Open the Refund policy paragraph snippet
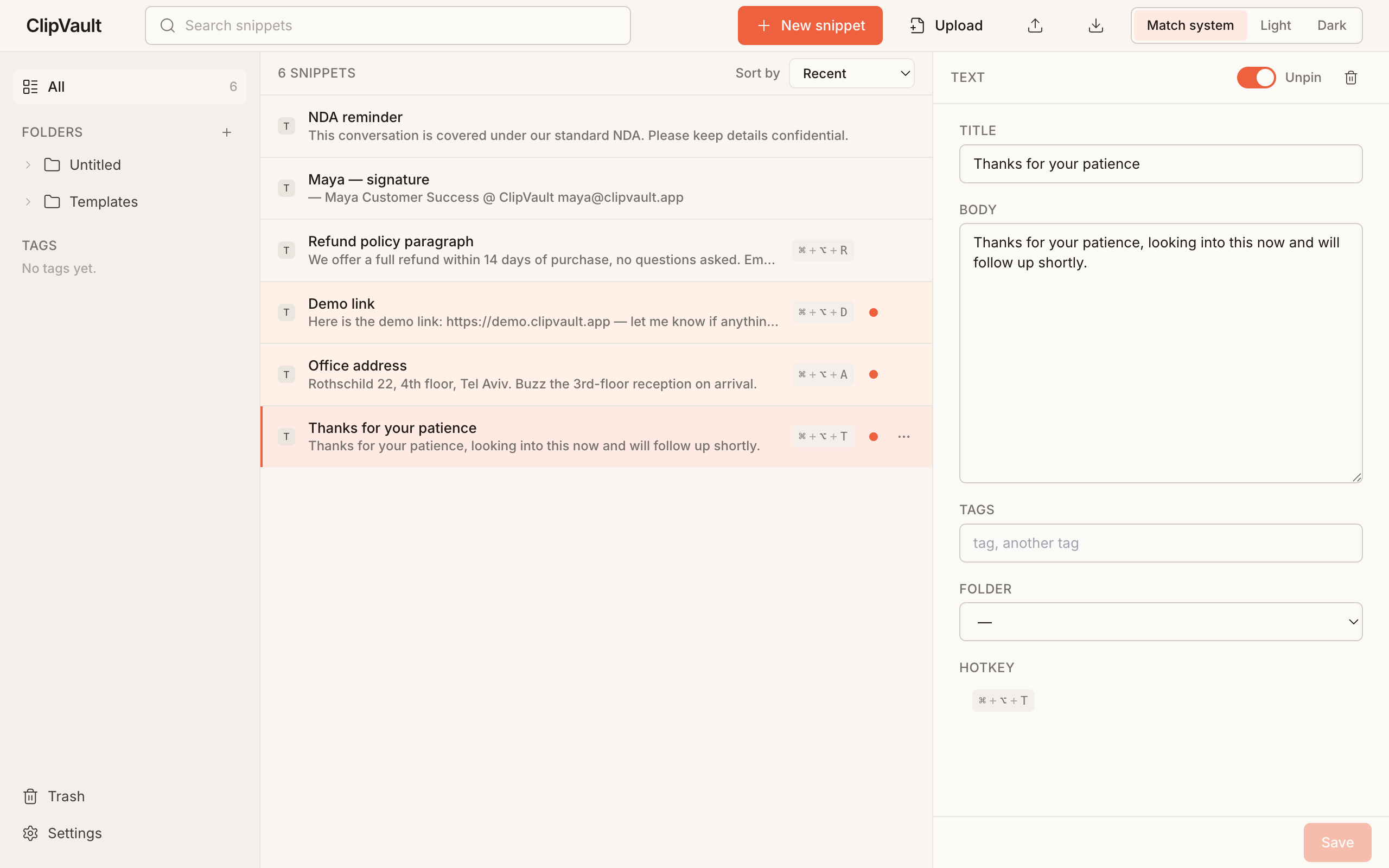Screen dimensions: 1389x868 click(x=596, y=250)
